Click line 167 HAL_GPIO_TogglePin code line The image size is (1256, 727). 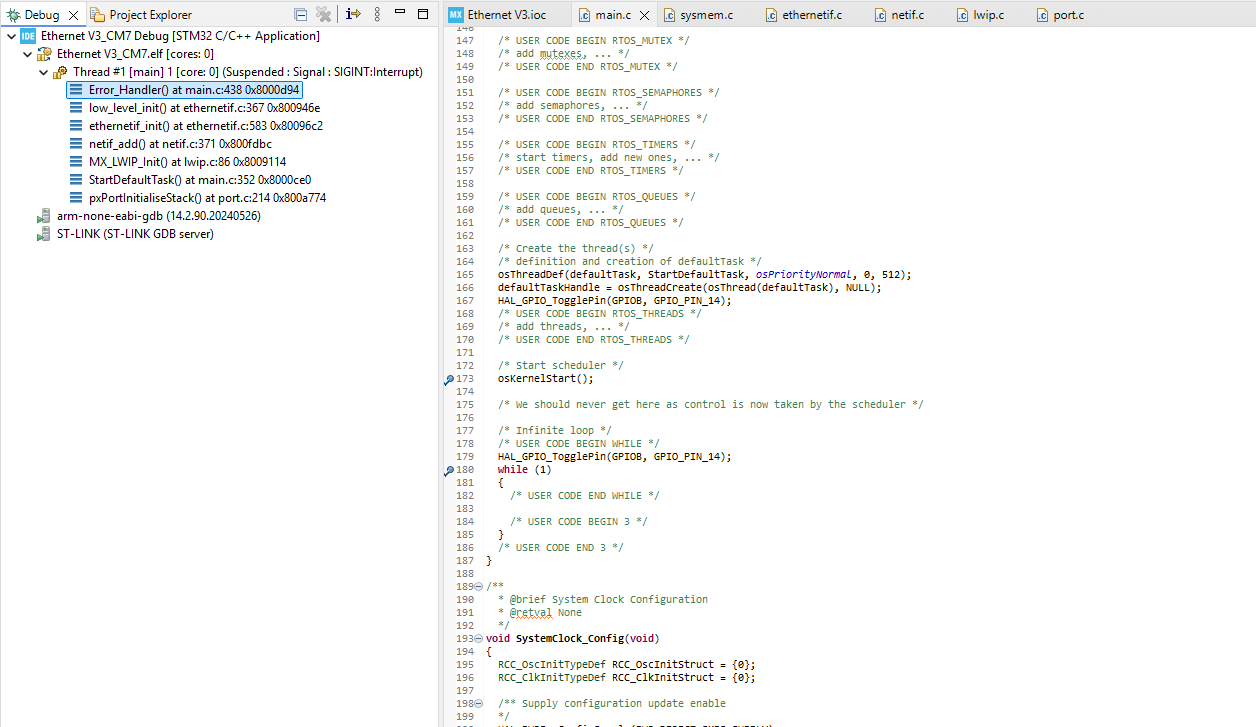point(612,300)
